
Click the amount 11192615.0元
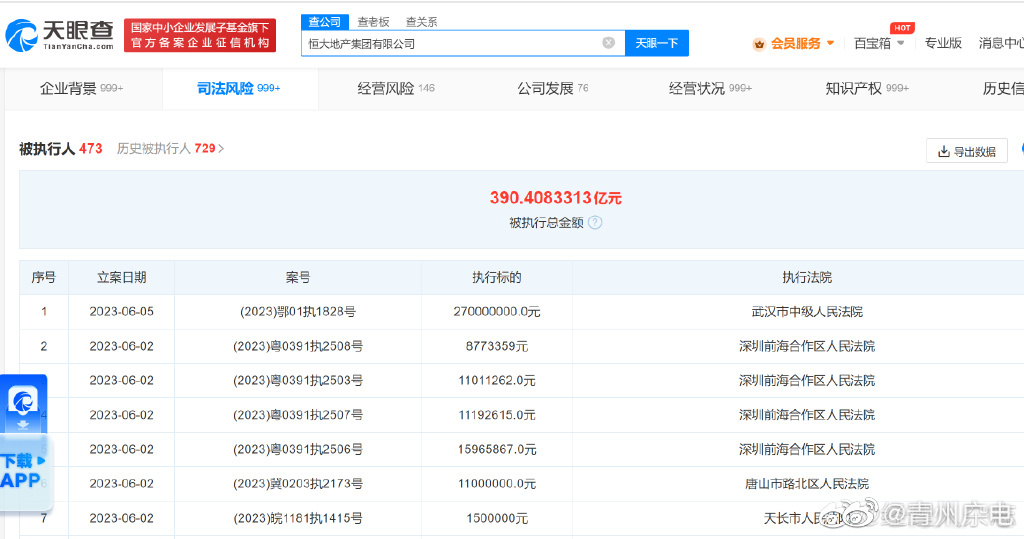497,416
